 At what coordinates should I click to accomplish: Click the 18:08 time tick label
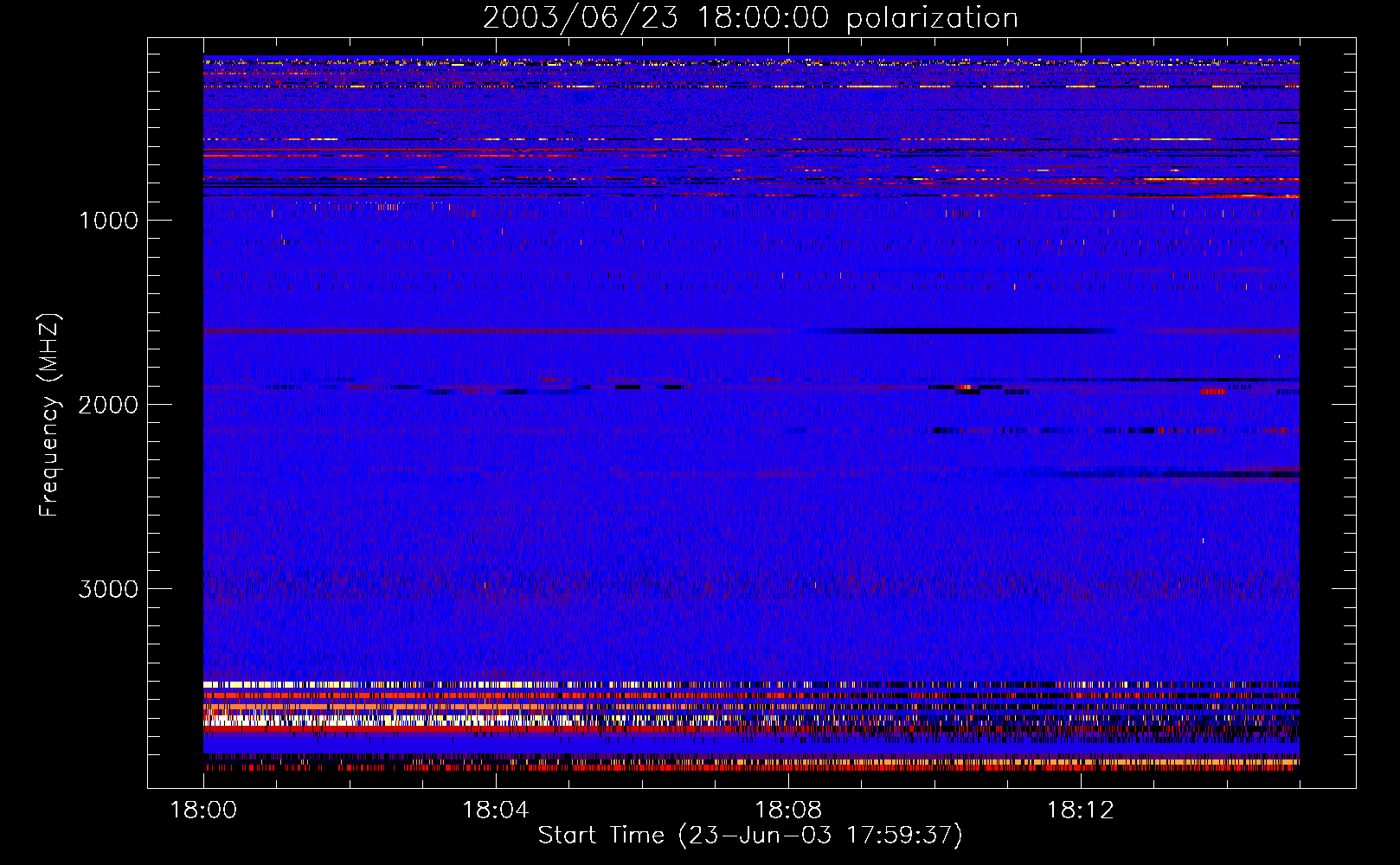tap(788, 811)
